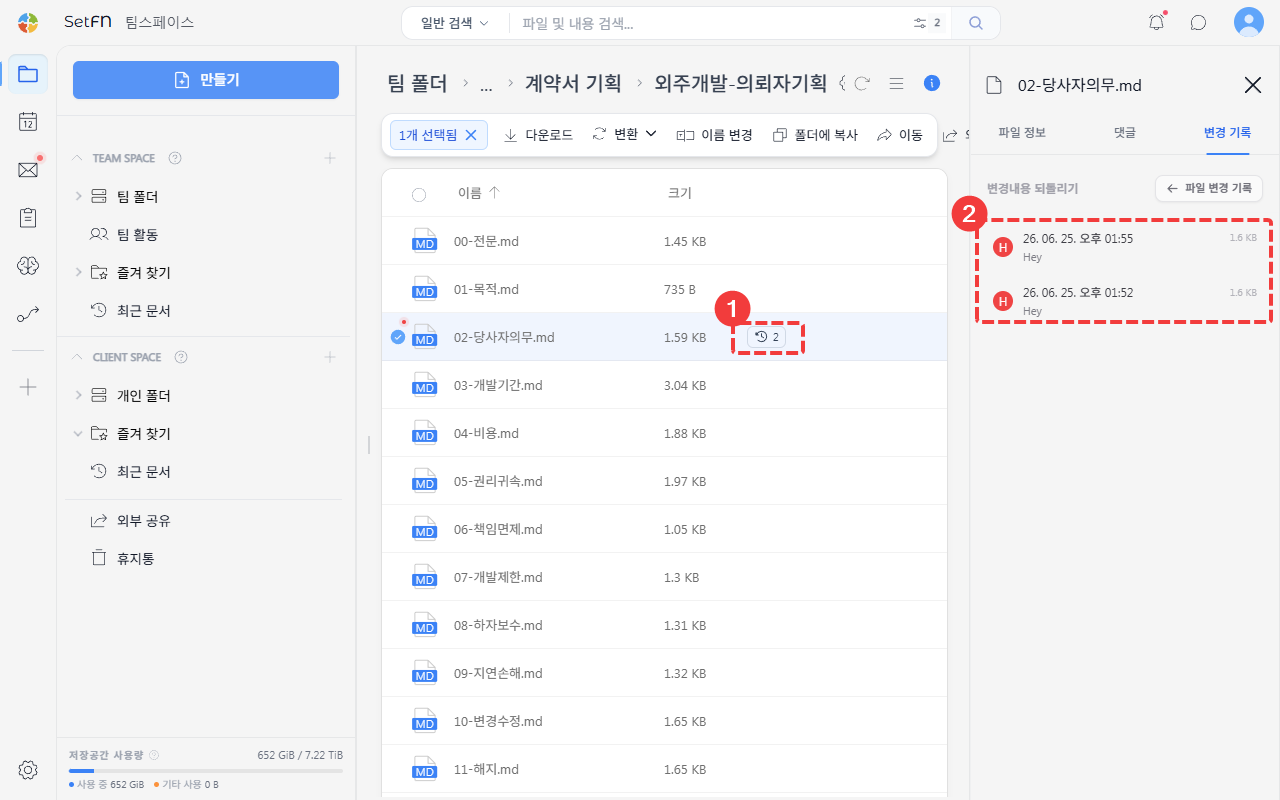The image size is (1280, 800).
Task: Select file 00-전문.md
Action: [x=664, y=241]
